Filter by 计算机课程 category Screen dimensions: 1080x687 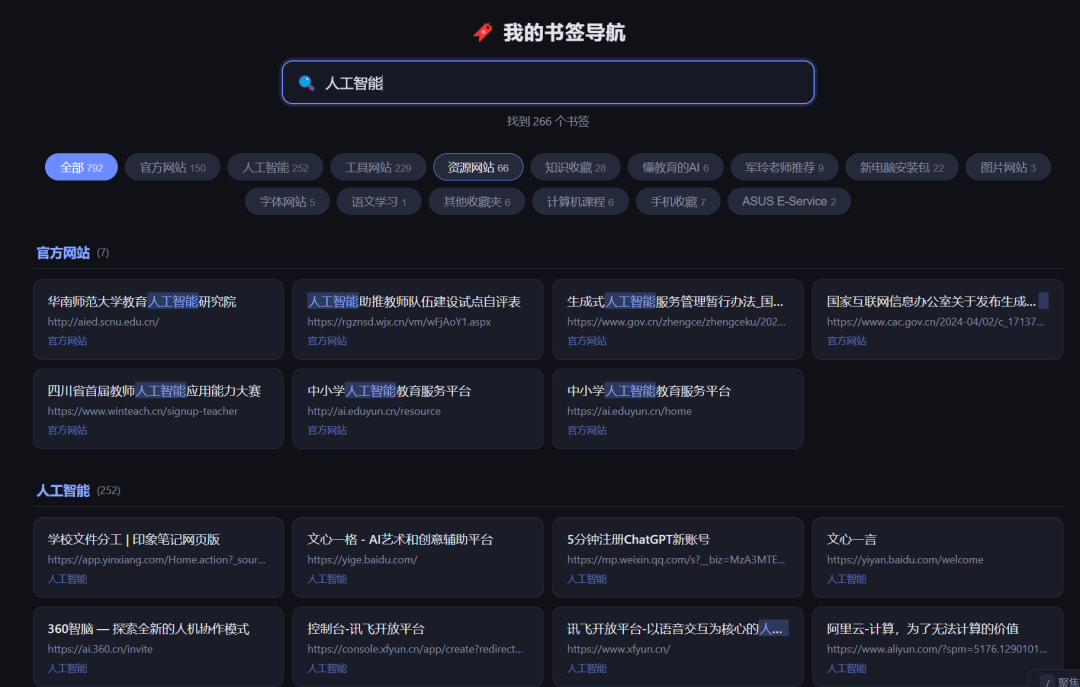tap(580, 201)
